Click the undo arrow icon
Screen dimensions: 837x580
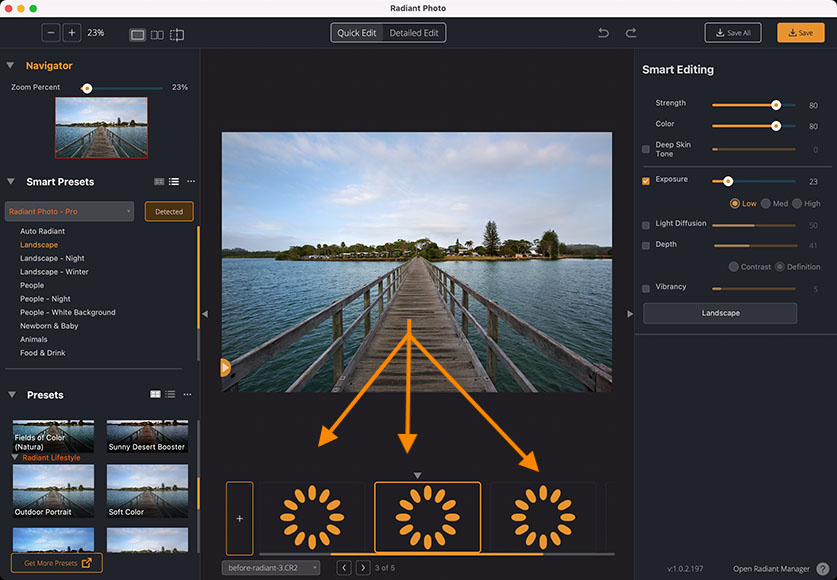click(603, 32)
